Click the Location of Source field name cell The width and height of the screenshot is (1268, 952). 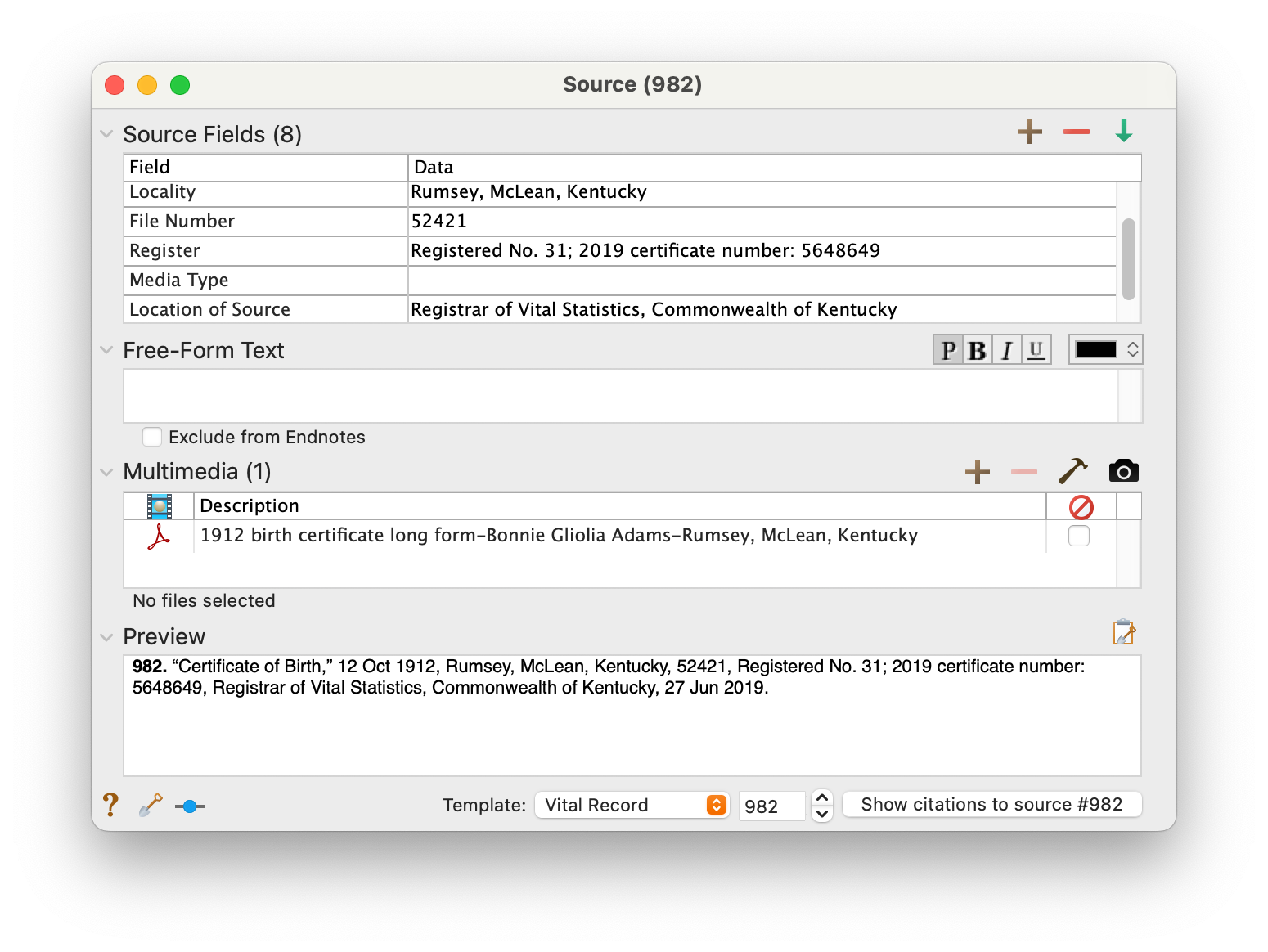[x=266, y=309]
